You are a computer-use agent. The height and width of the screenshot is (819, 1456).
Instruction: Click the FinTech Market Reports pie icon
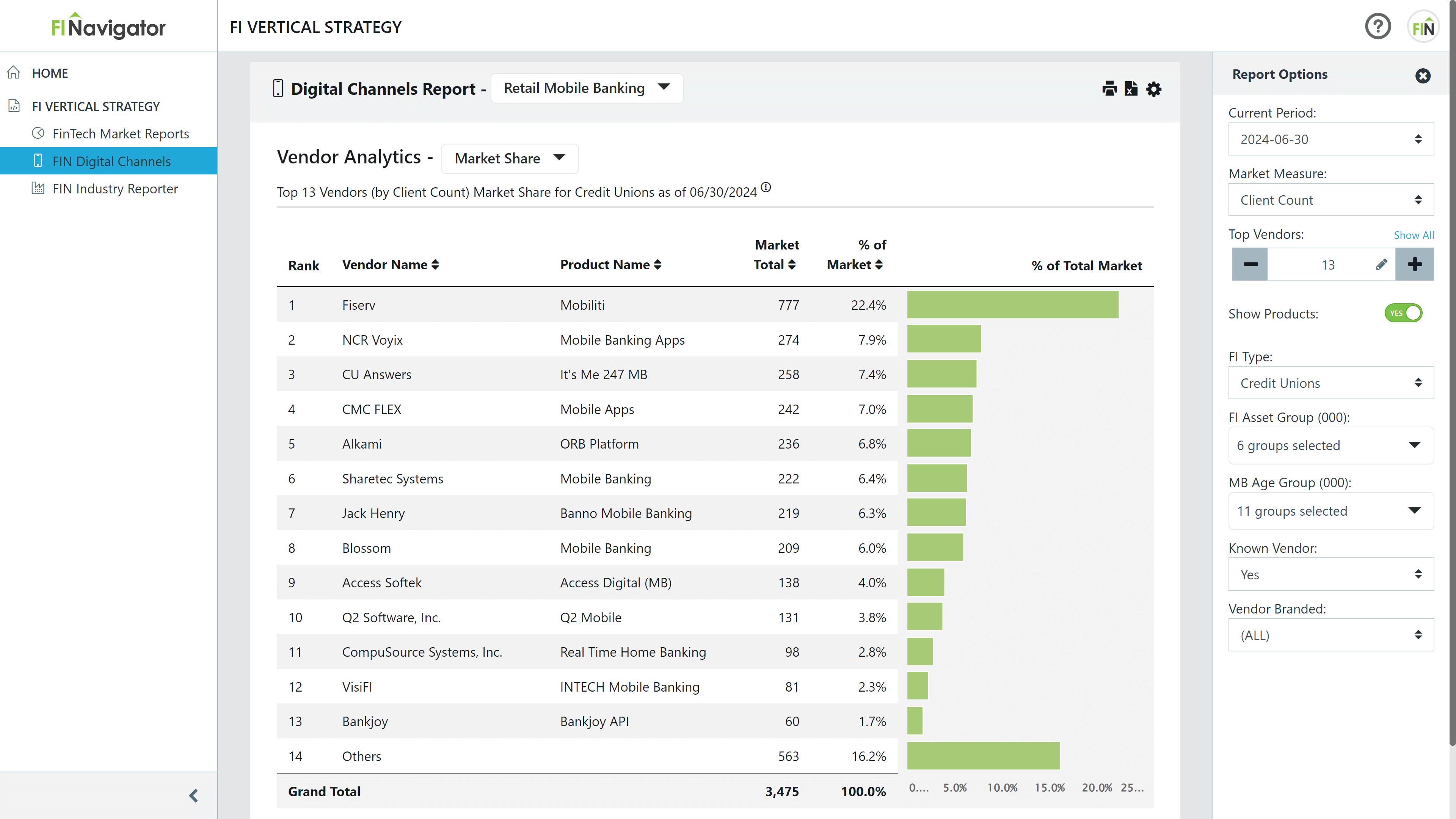point(38,133)
